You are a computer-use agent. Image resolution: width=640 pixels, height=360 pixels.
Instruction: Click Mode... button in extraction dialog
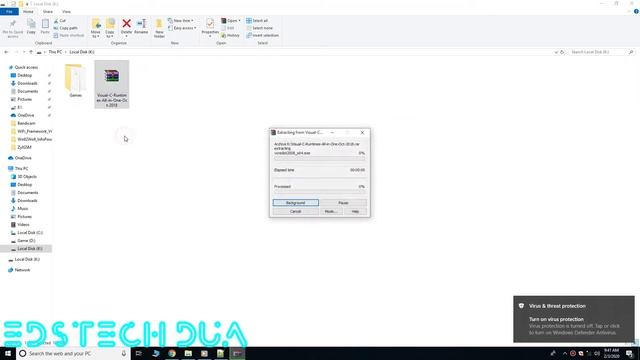click(x=330, y=211)
